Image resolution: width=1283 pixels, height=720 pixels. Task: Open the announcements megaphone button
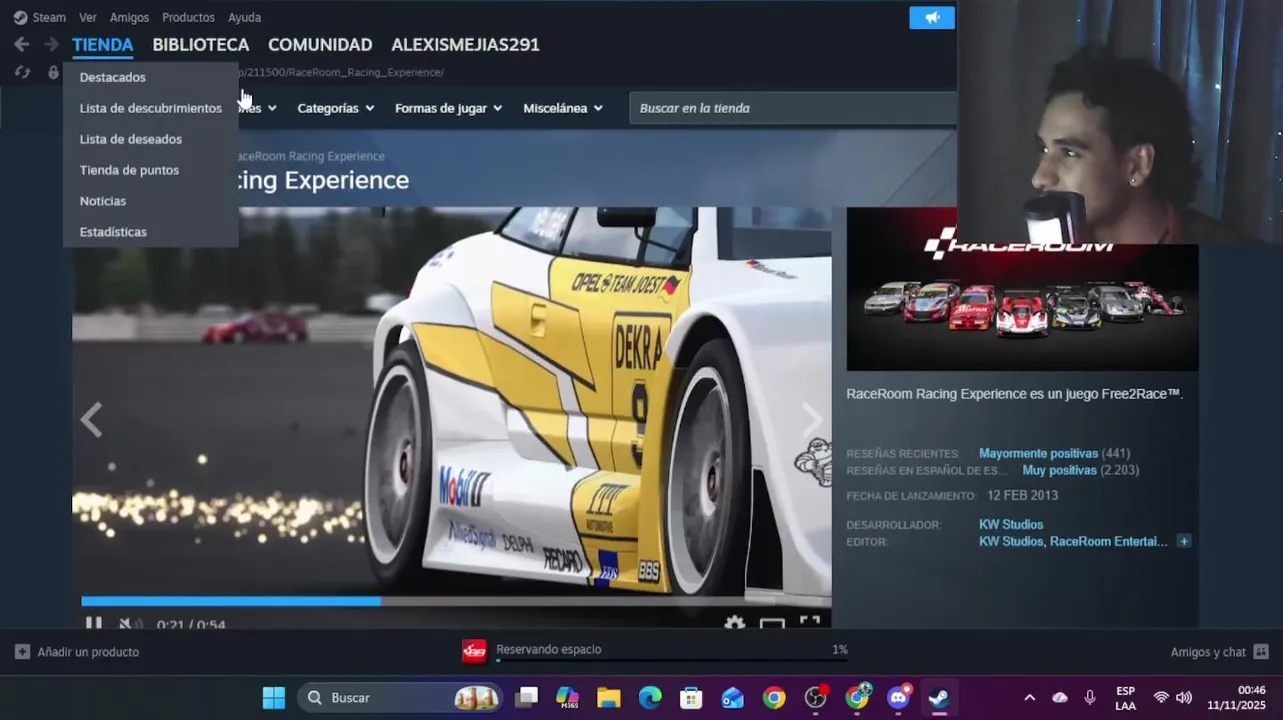click(x=932, y=18)
